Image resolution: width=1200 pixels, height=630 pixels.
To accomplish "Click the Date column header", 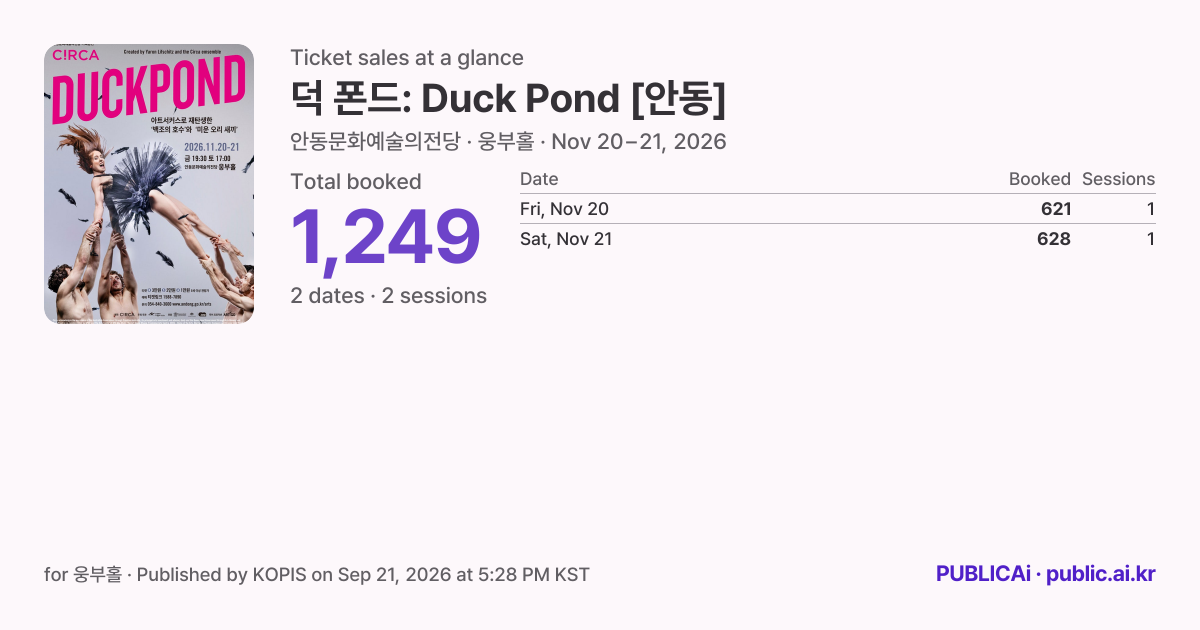I will coord(539,179).
